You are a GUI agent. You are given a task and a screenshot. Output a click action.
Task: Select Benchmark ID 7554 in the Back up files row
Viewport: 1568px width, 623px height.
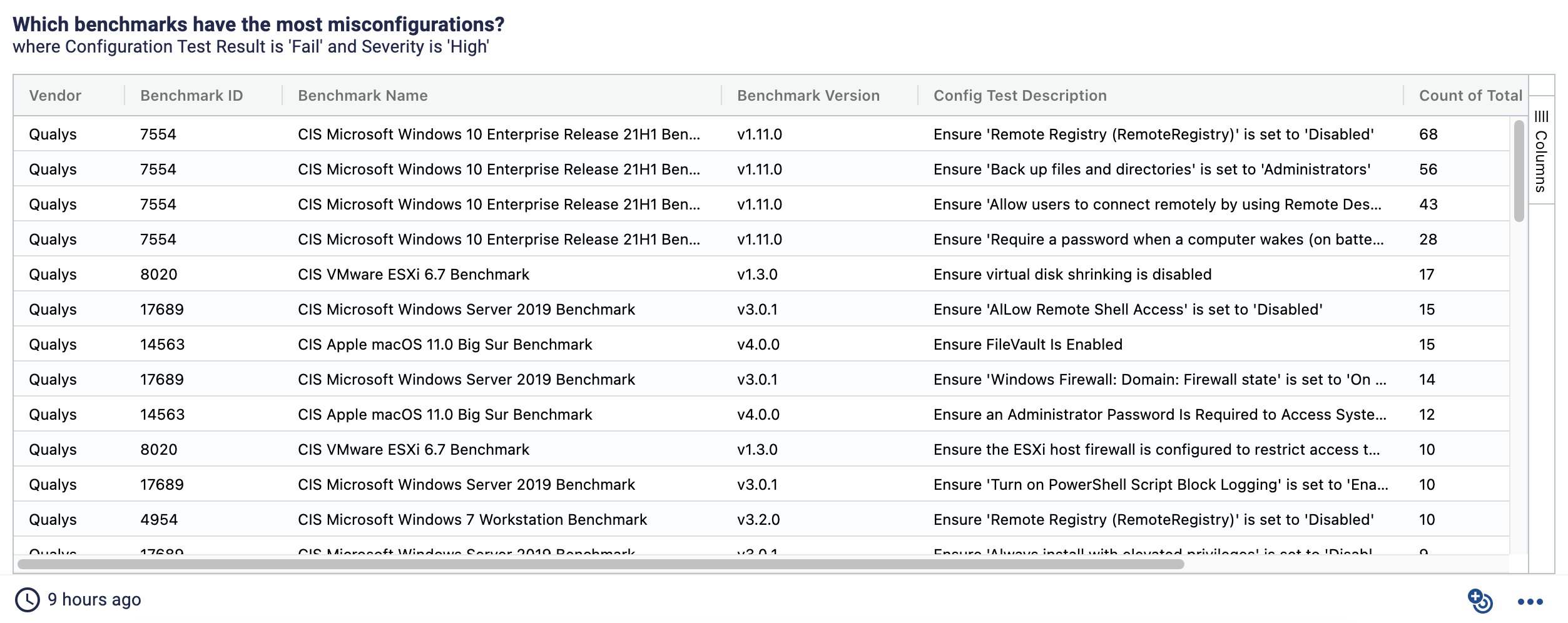point(158,170)
